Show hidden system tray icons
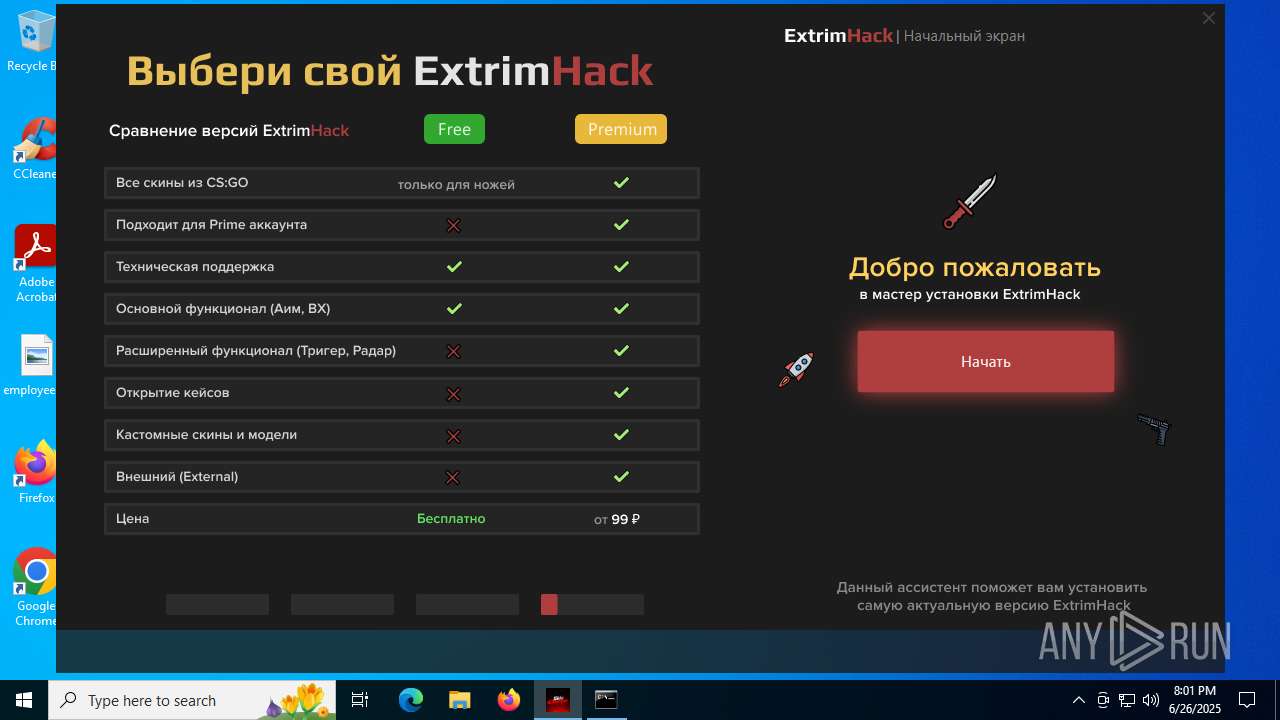Viewport: 1280px width, 720px height. (1078, 700)
